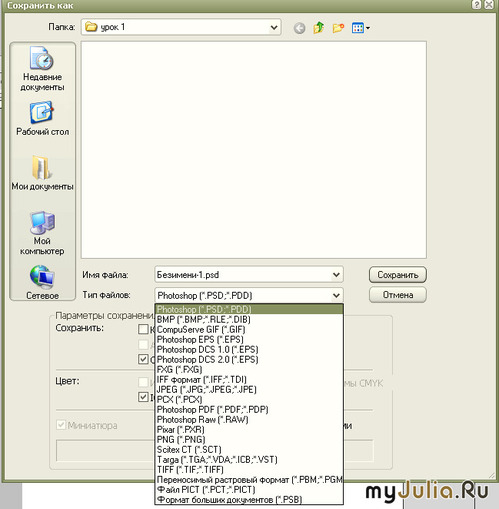
Task: Uncheck the third checked box in Сохранить group
Action: tap(143, 359)
